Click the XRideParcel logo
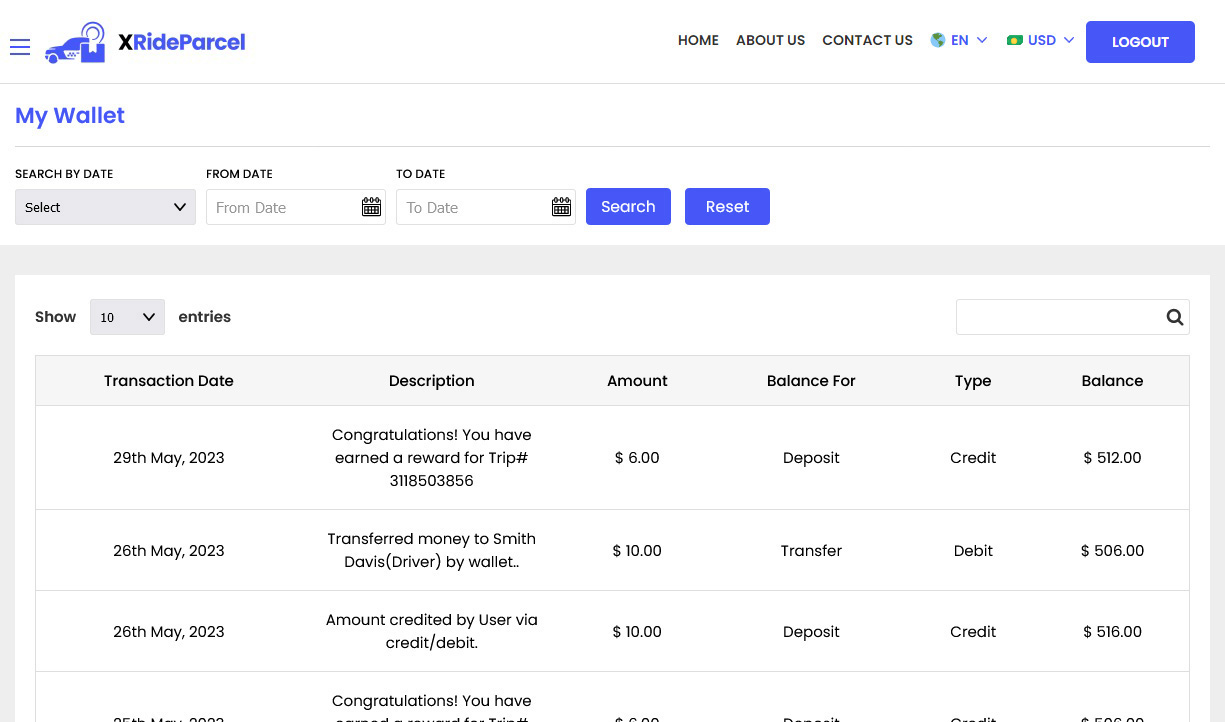 tap(145, 42)
